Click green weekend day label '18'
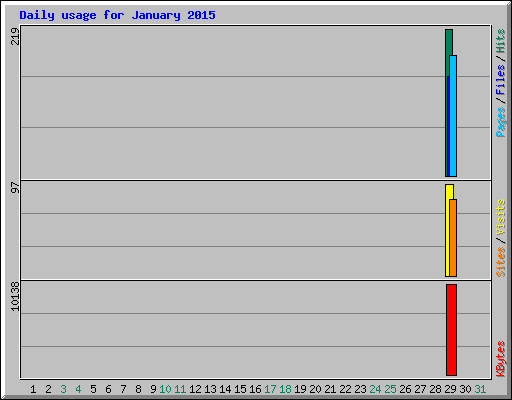Screen dimensions: 512x400 285,389
